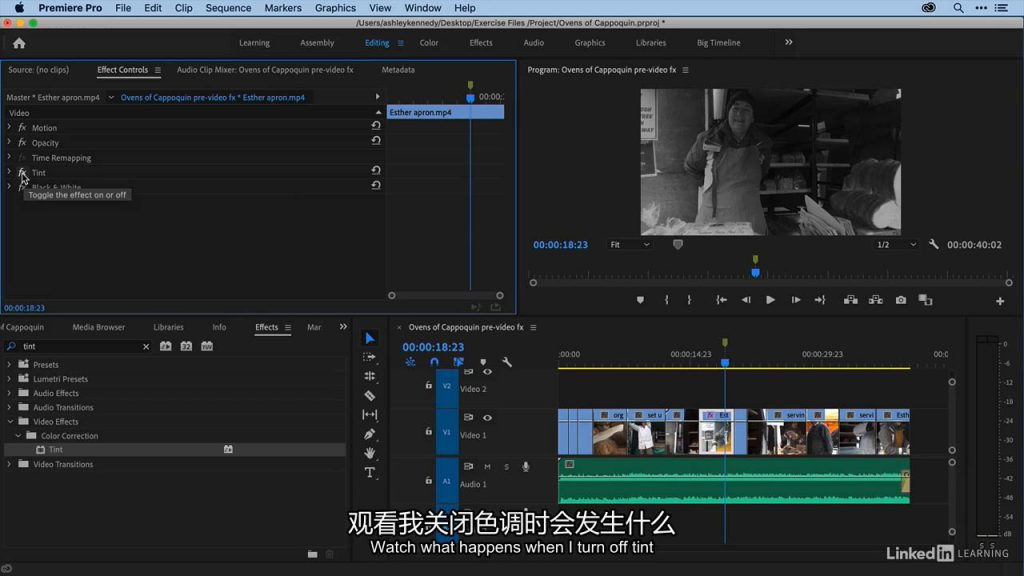
Task: Select the Pen tool
Action: [370, 434]
